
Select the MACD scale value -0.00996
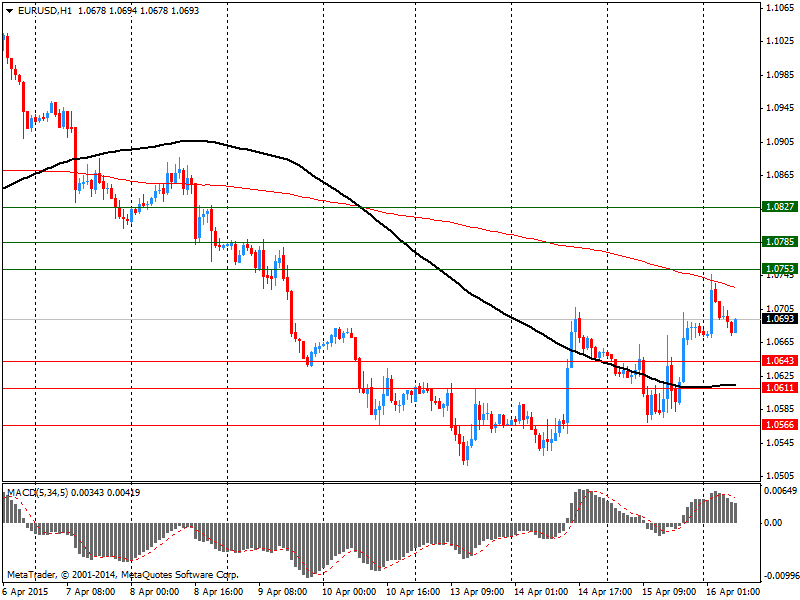[x=781, y=576]
